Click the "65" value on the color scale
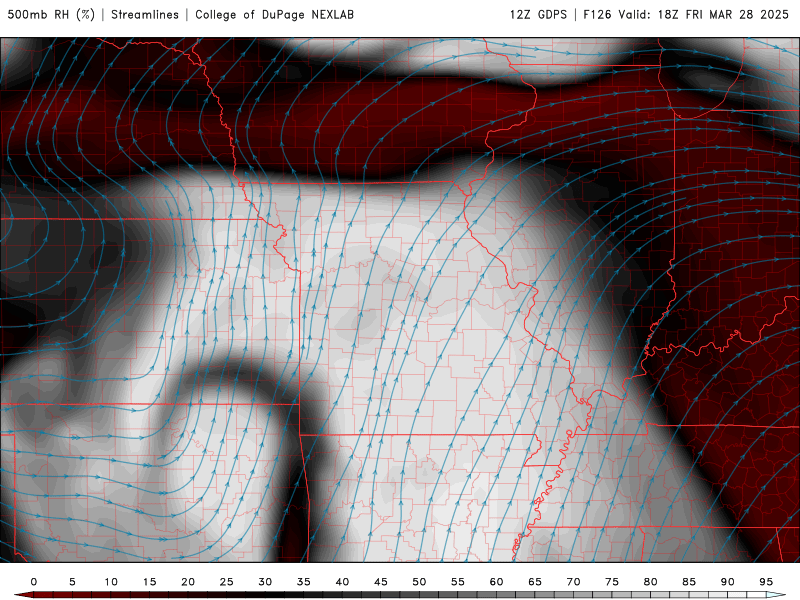Screen dimensions: 800x600 point(535,582)
